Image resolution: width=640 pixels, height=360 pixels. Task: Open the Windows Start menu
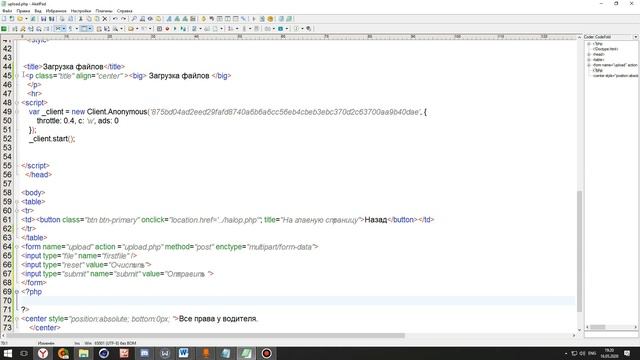[7, 353]
